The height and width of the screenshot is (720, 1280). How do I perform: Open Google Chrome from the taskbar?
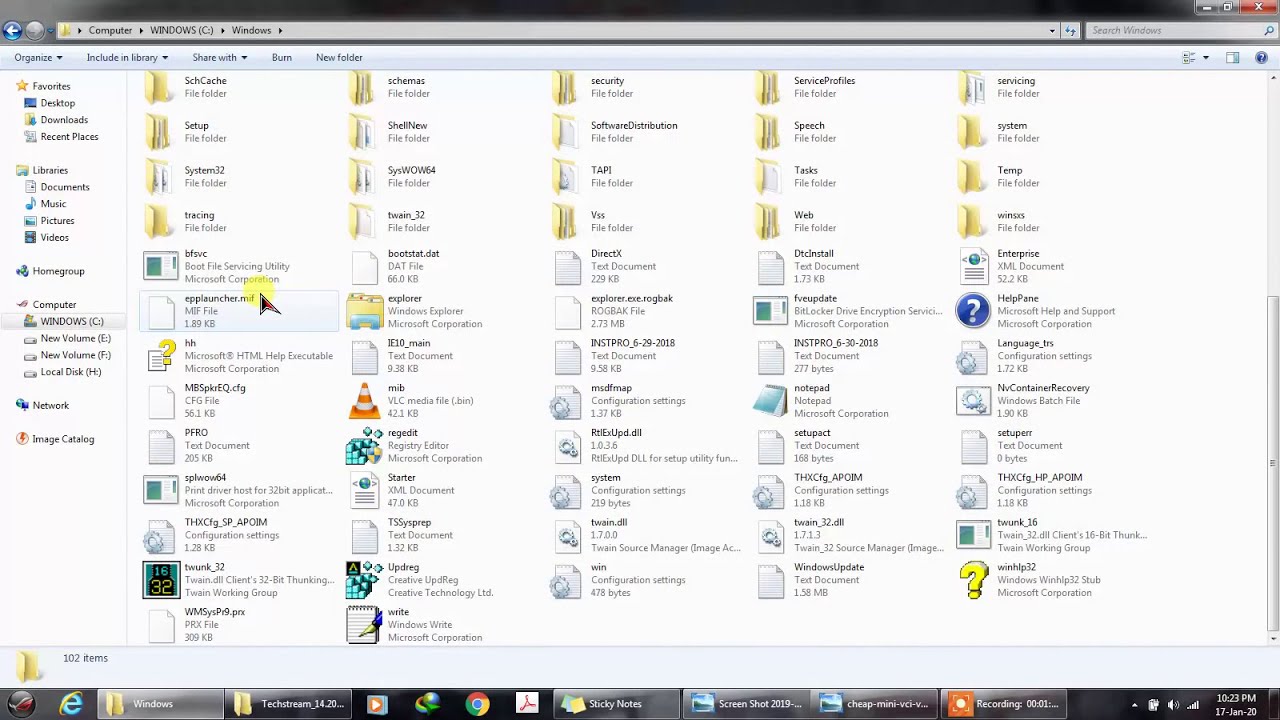coord(477,704)
